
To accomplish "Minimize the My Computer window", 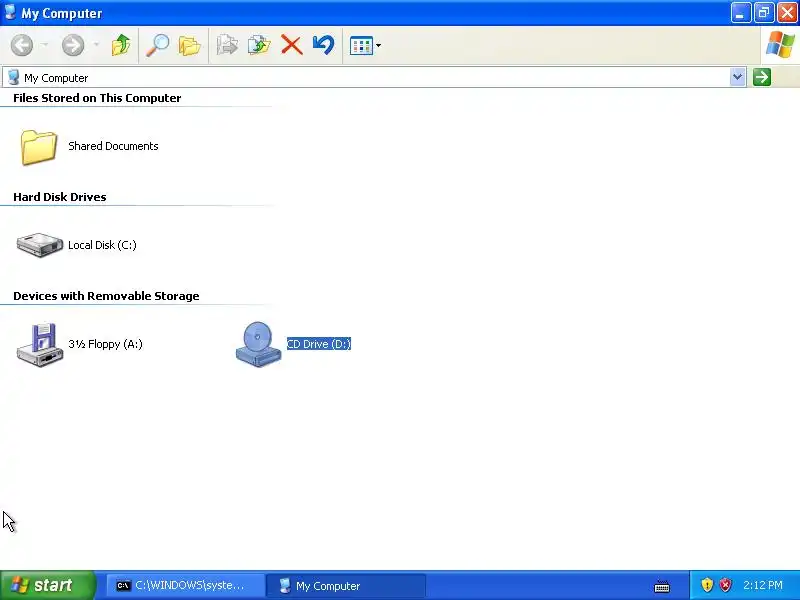I will (740, 13).
